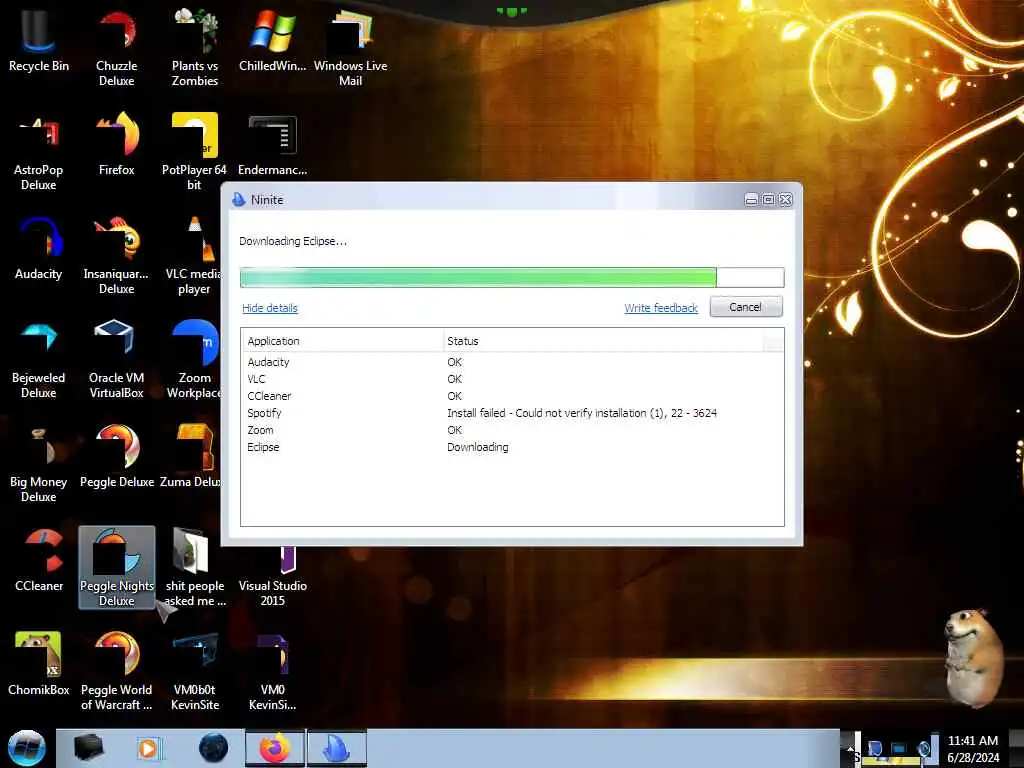
Task: Select the Firefox desktop shortcut
Action: tap(117, 144)
